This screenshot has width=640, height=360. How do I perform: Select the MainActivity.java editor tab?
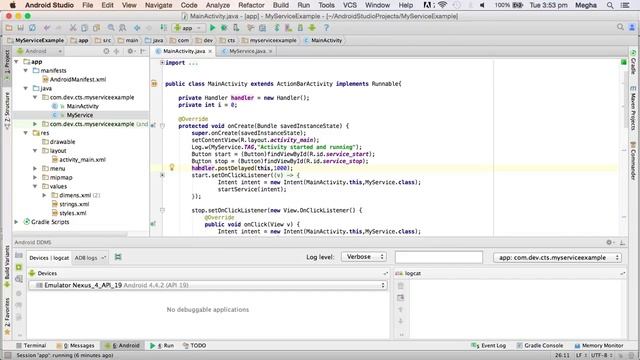click(x=184, y=51)
